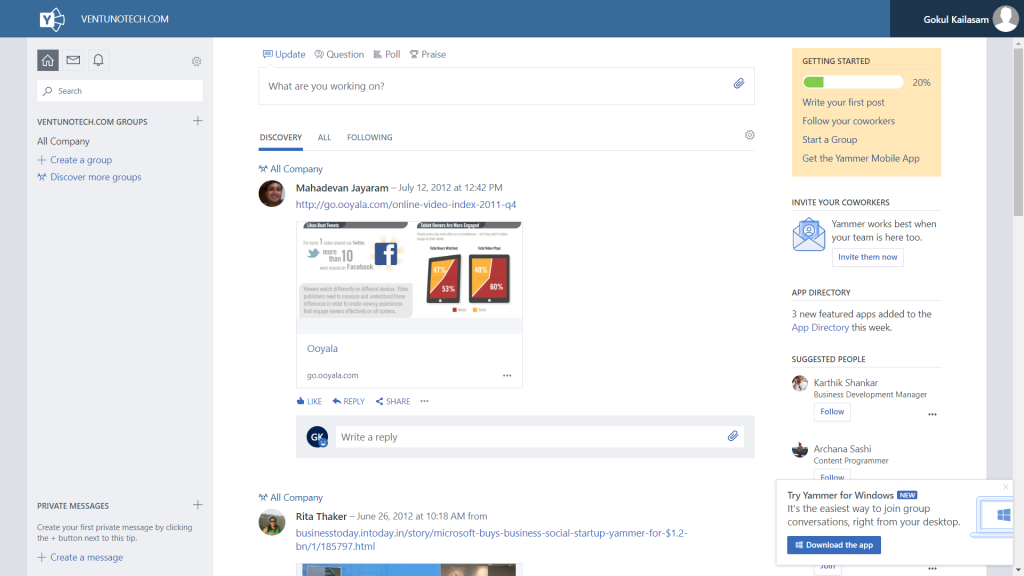The width and height of the screenshot is (1024, 576).
Task: Click the plus icon next to VENTUNOTECH.COM GROUPS
Action: click(x=198, y=121)
